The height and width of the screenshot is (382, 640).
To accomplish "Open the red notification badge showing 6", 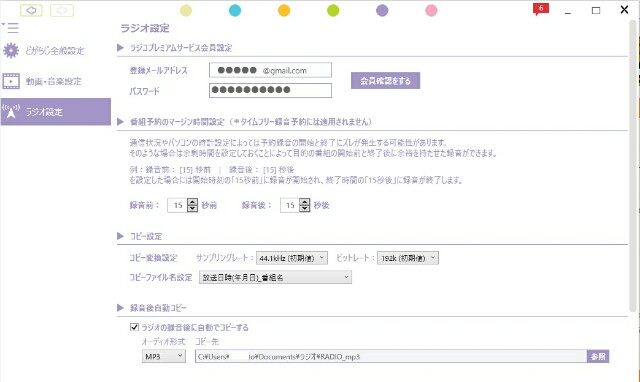I will coord(541,9).
